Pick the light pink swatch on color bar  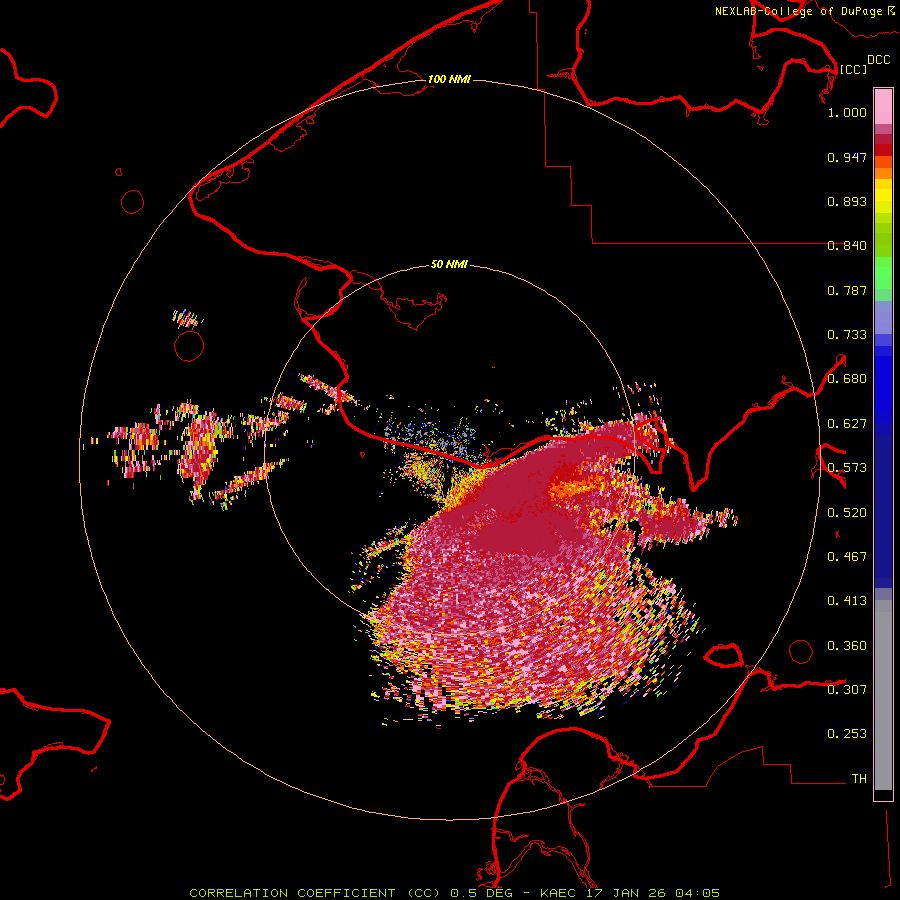pos(883,106)
